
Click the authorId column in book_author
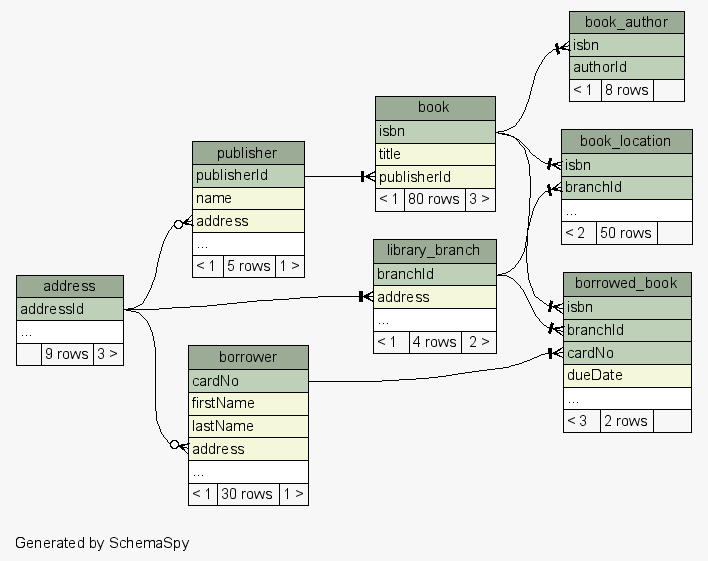coord(626,67)
